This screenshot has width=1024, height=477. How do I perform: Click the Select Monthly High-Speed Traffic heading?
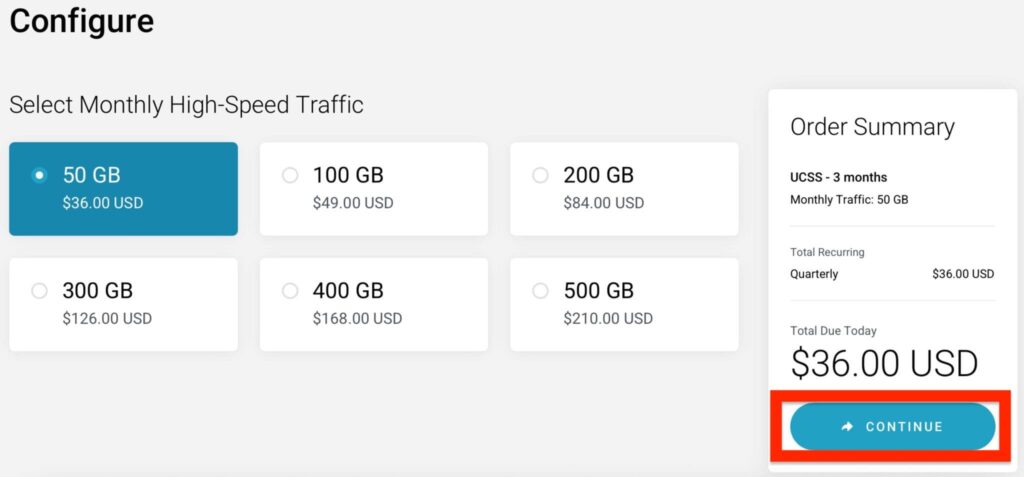pyautogui.click(x=186, y=104)
